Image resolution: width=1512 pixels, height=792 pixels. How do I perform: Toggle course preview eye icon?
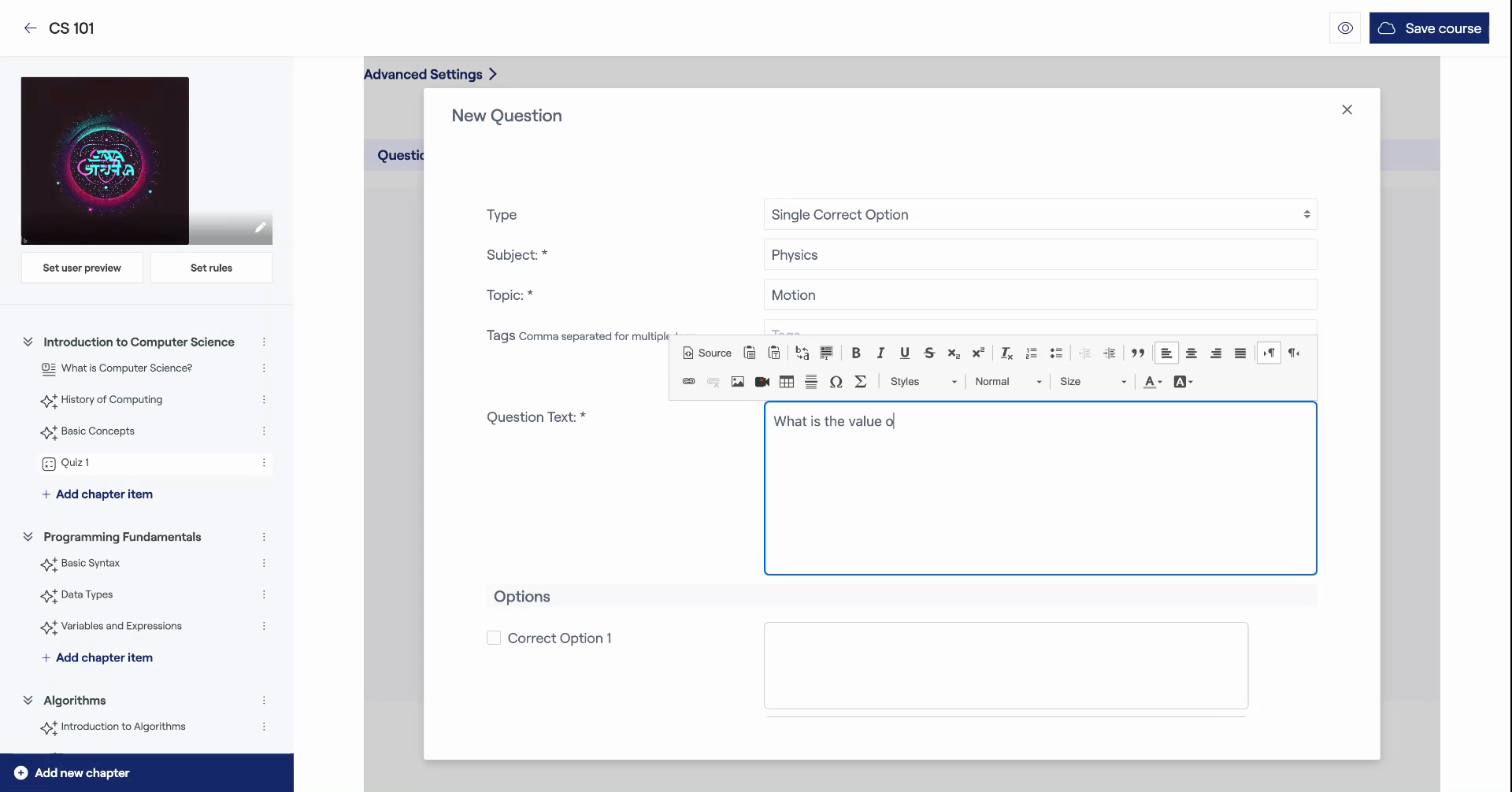pyautogui.click(x=1345, y=28)
